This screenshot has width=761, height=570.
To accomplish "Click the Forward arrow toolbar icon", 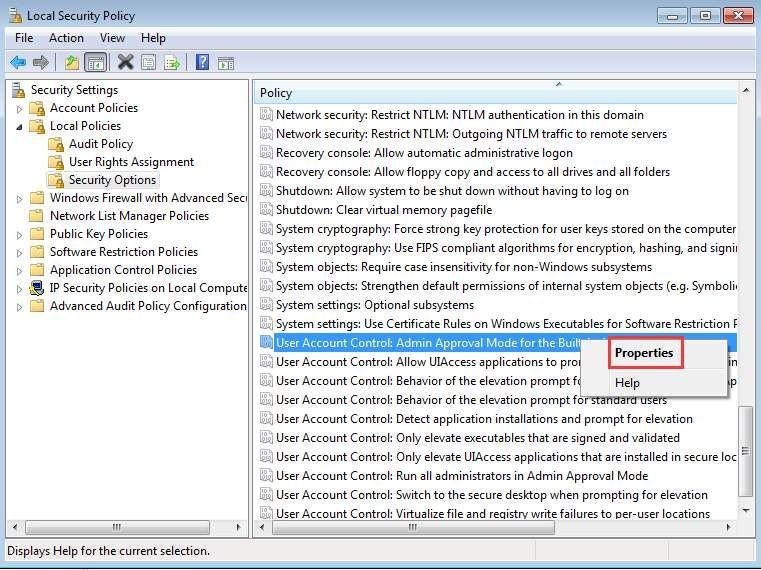I will pyautogui.click(x=41, y=63).
